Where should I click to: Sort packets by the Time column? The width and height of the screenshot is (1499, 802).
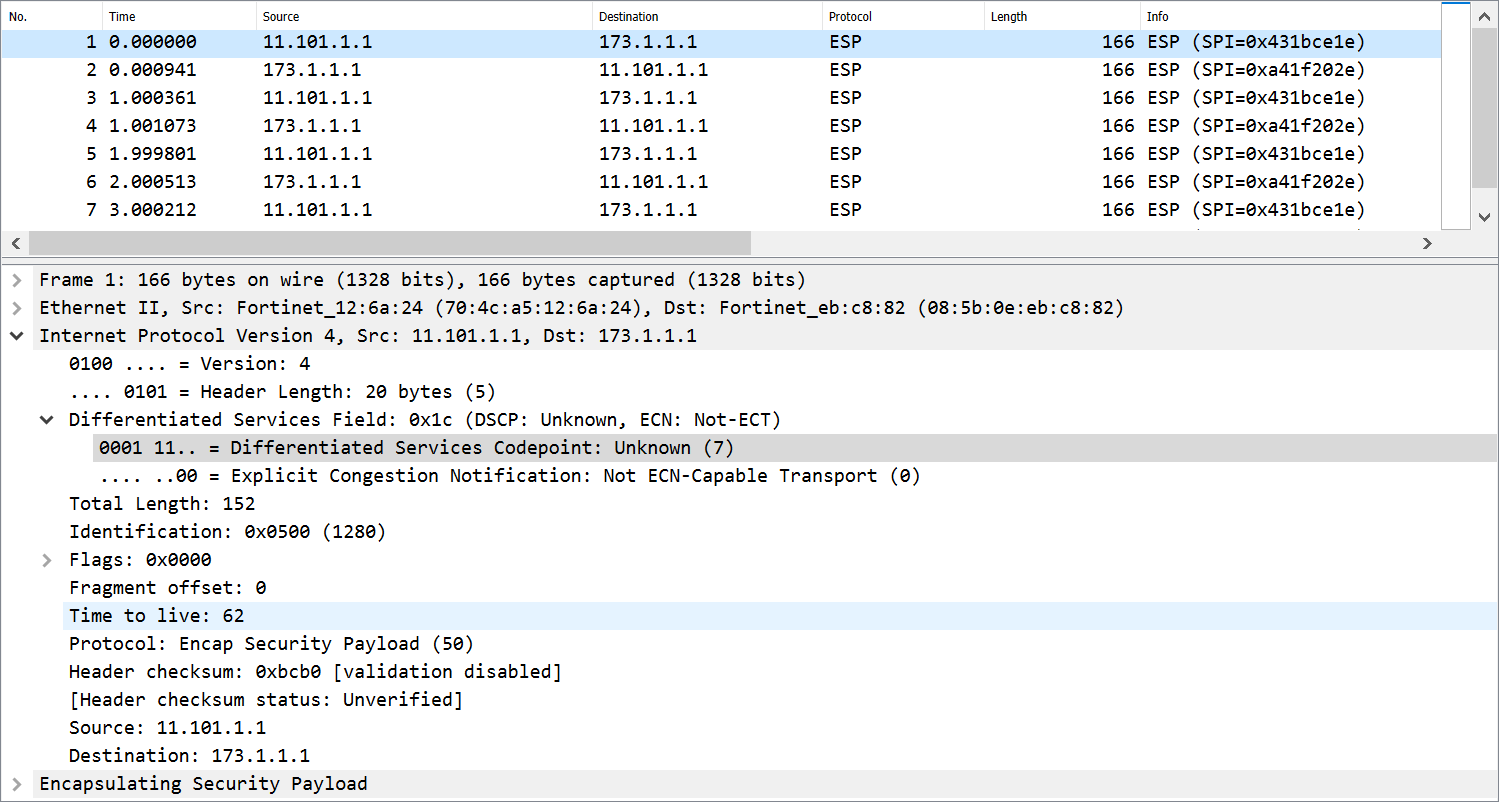pyautogui.click(x=122, y=17)
